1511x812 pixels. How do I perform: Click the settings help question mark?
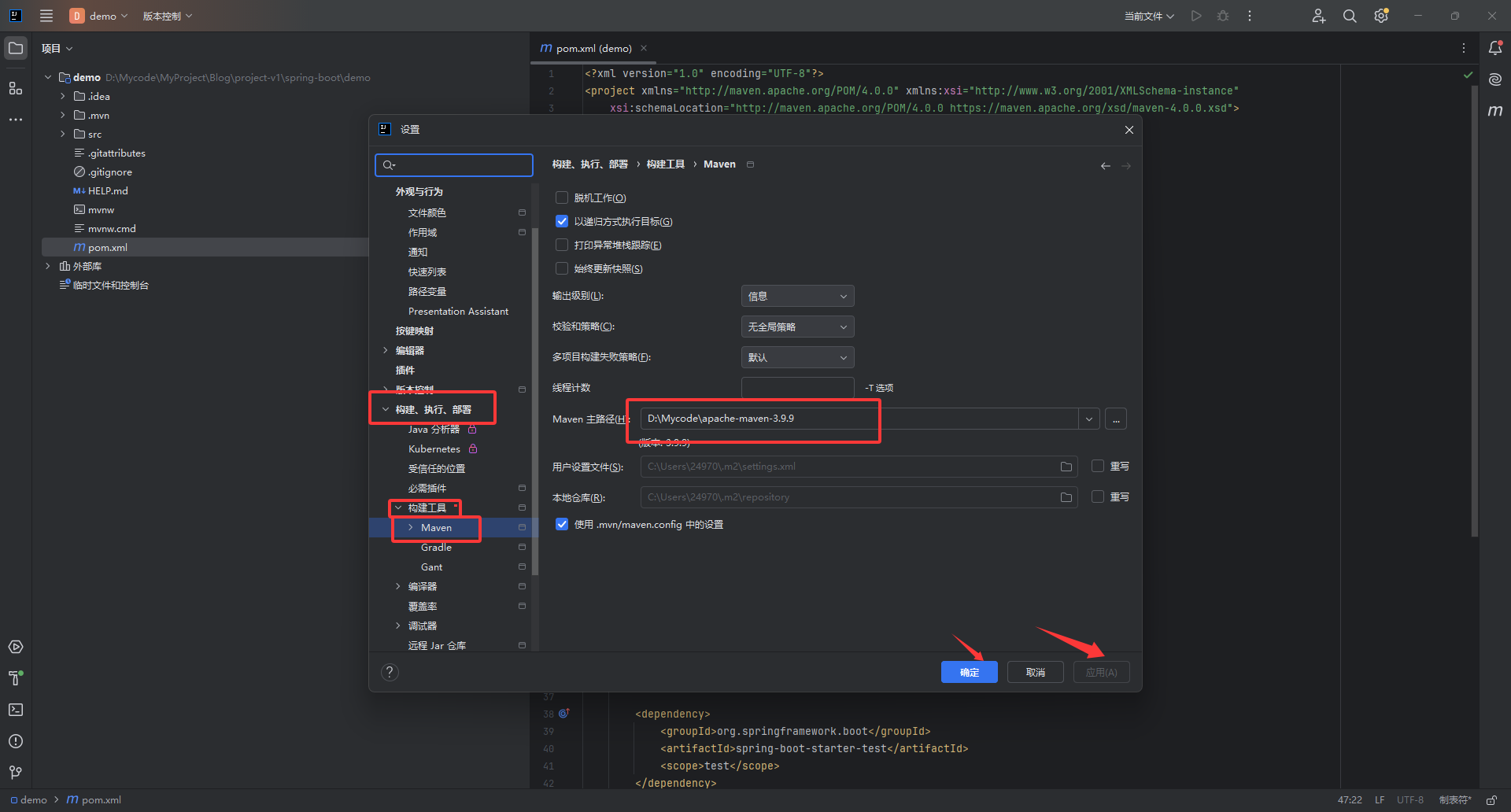[x=390, y=672]
